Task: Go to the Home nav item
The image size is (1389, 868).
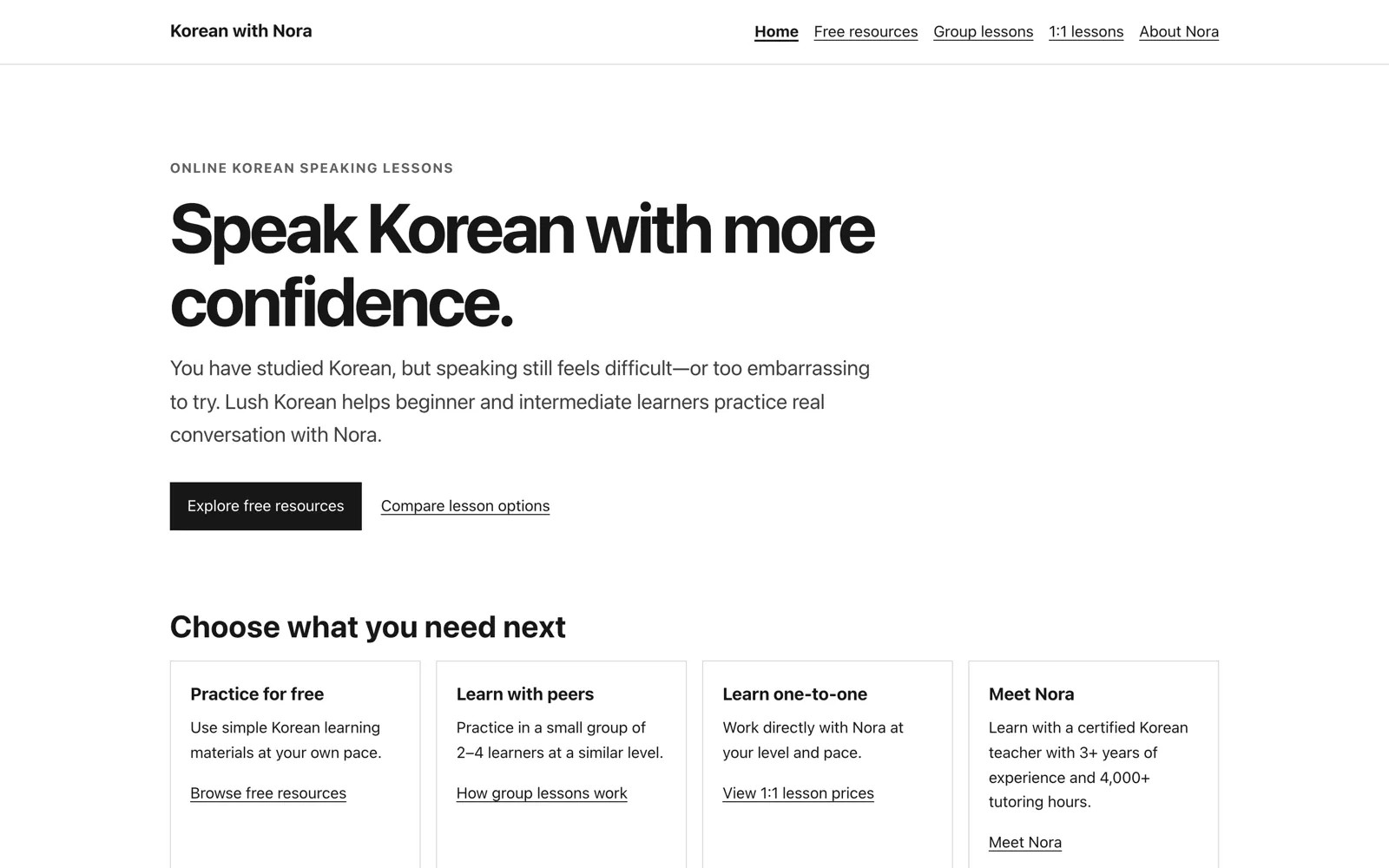Action: click(776, 32)
